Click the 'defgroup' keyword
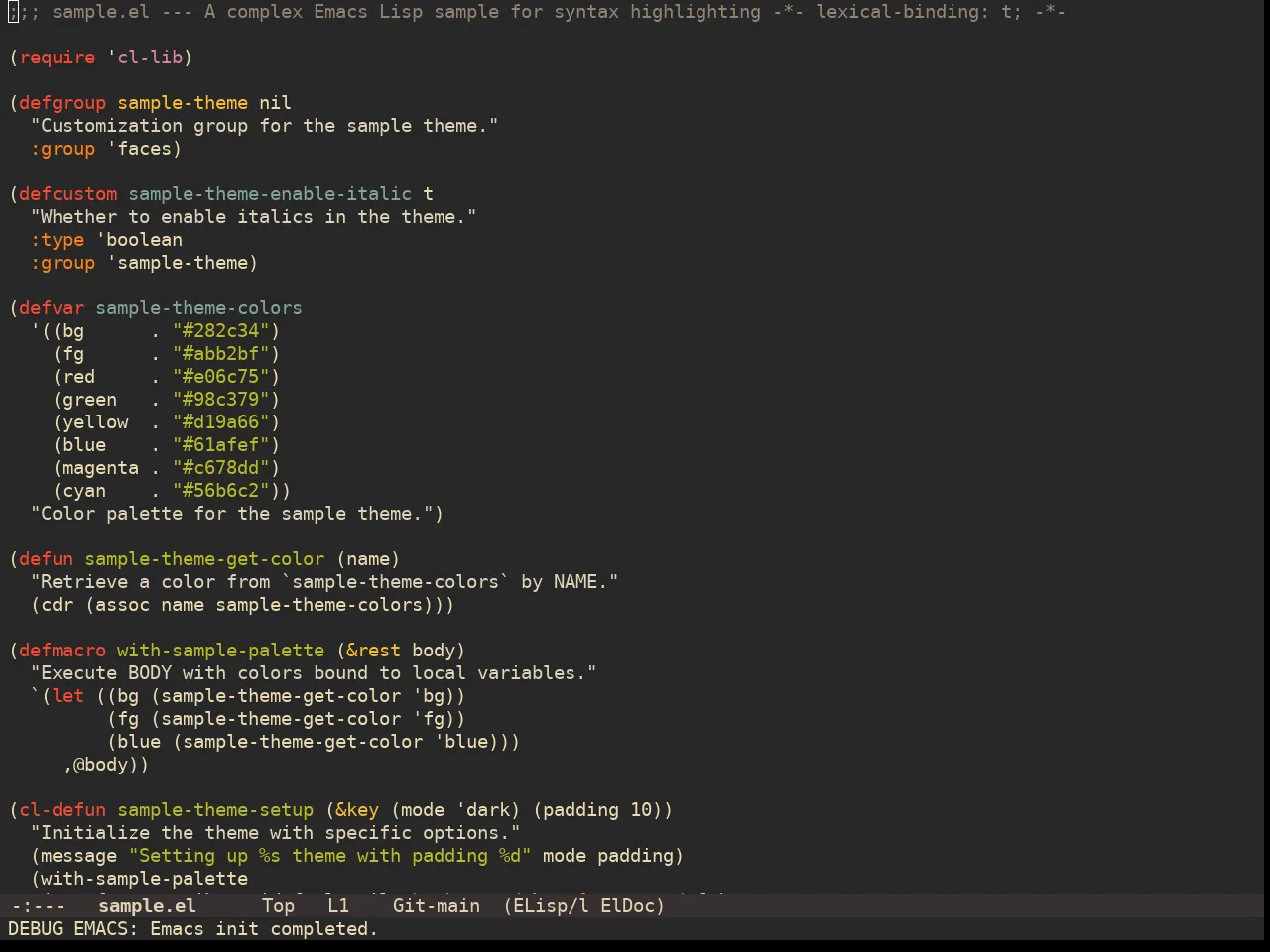This screenshot has width=1270, height=952. tap(63, 103)
